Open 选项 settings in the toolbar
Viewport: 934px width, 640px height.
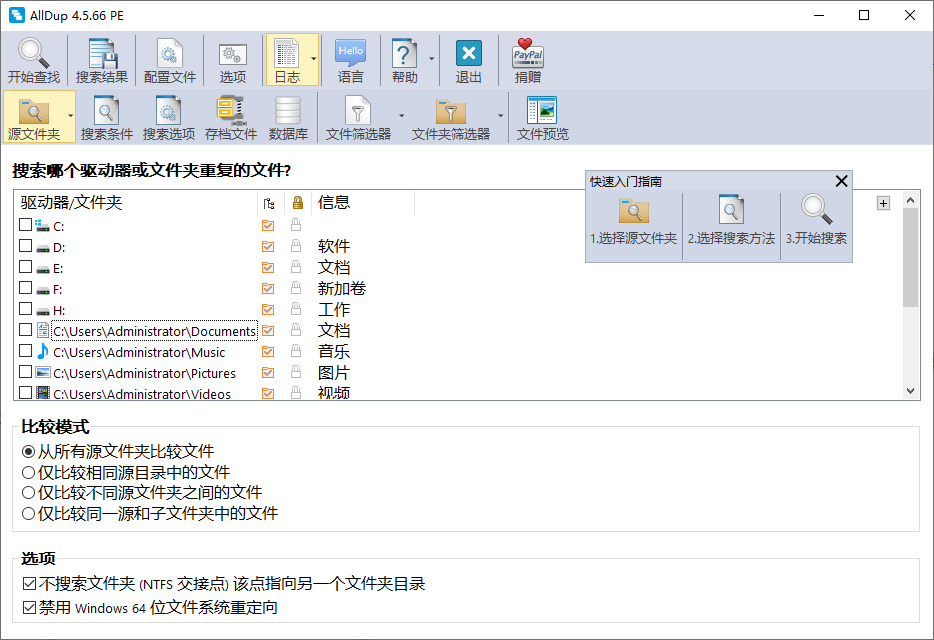pos(233,60)
